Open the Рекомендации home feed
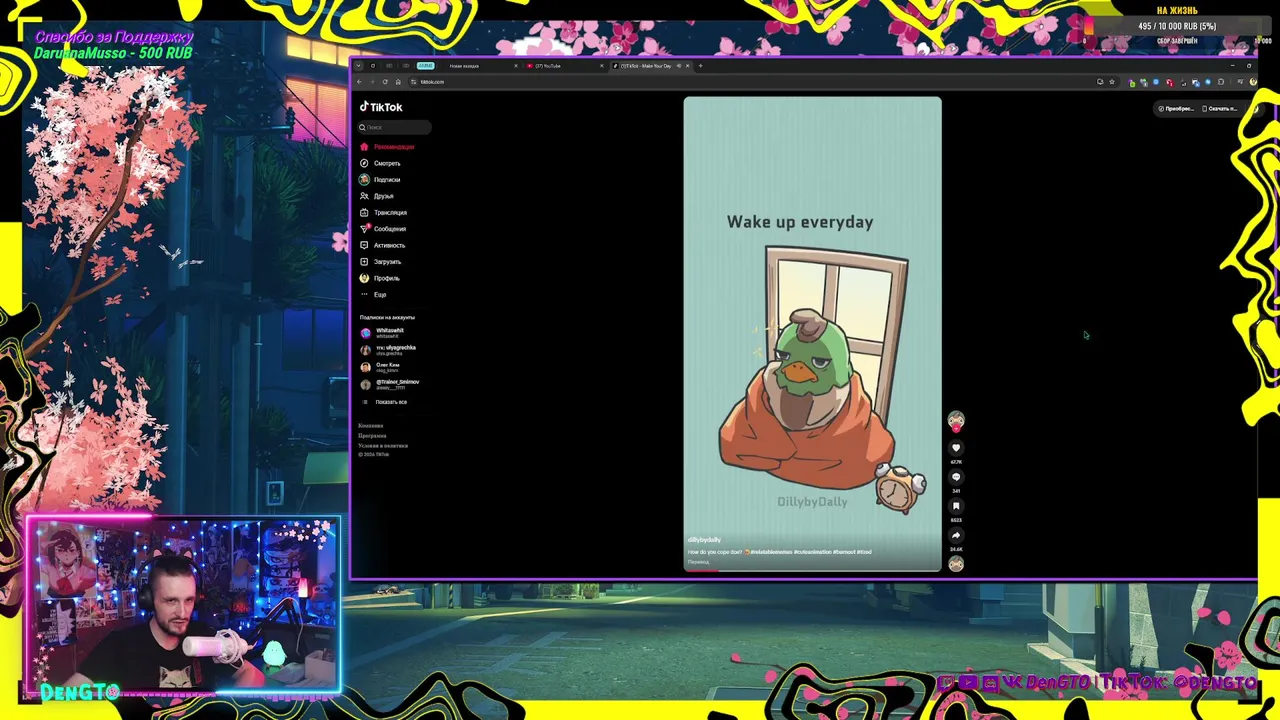 pos(387,147)
